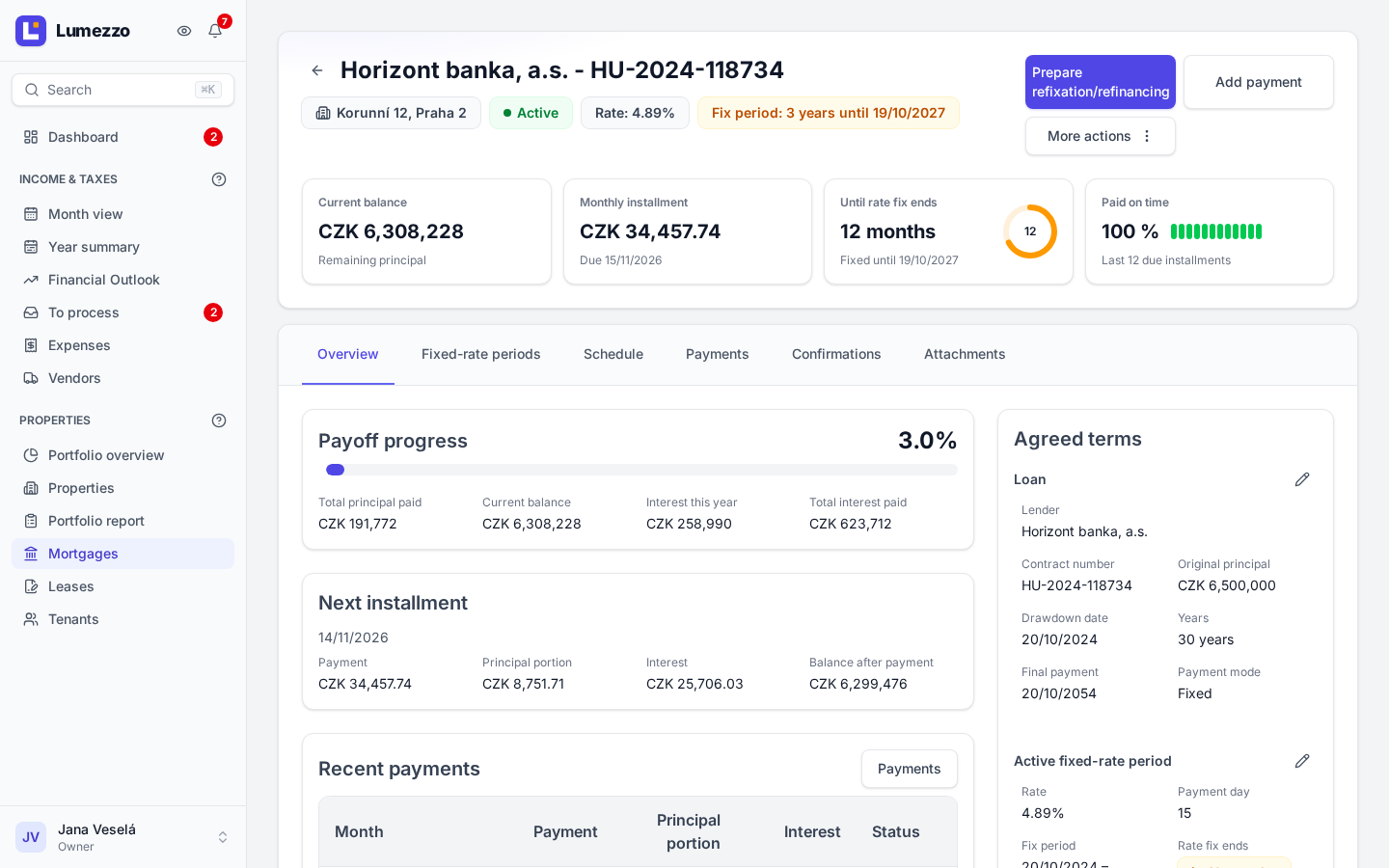The width and height of the screenshot is (1389, 868).
Task: Open Leases section
Action: (x=123, y=586)
